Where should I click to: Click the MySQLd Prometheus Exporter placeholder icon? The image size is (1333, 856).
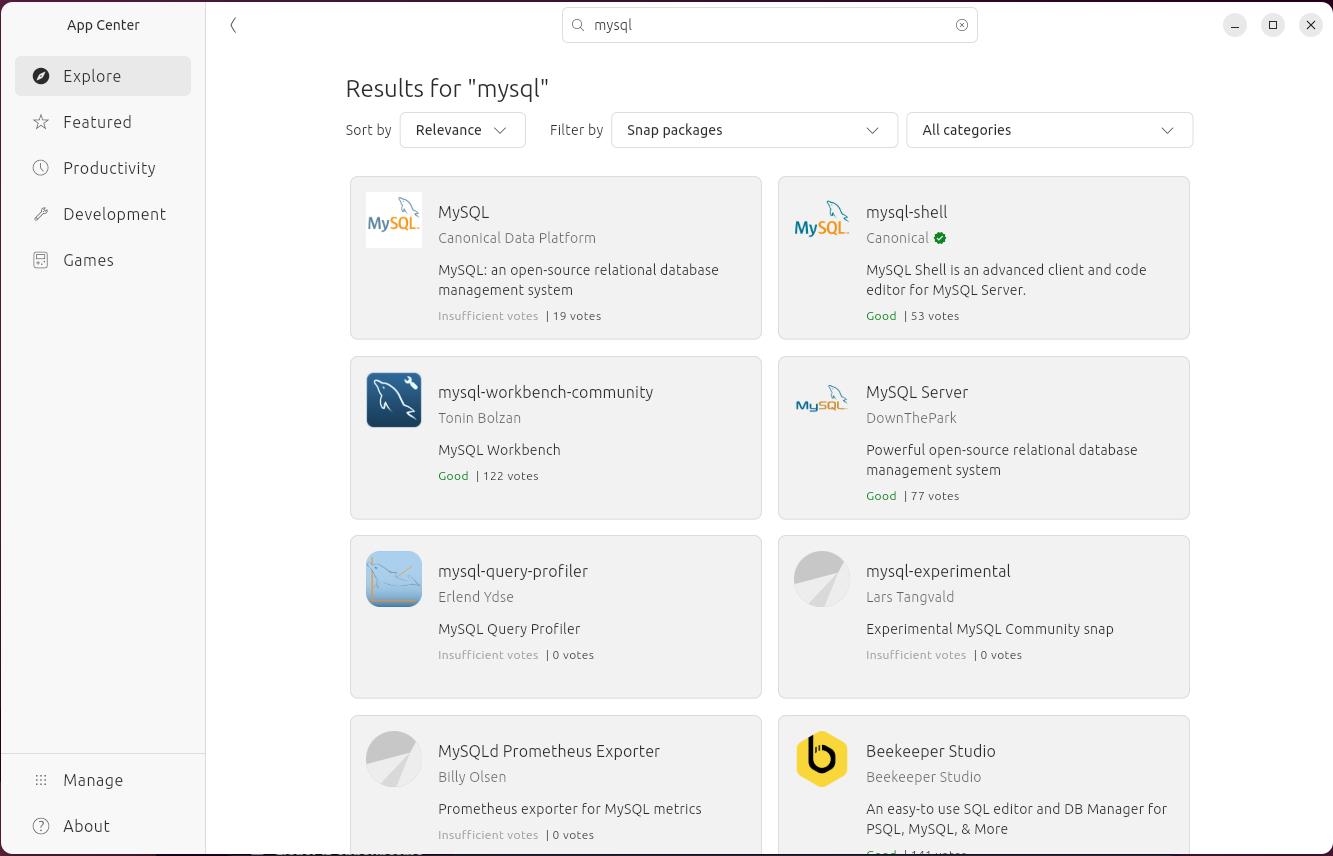click(394, 759)
